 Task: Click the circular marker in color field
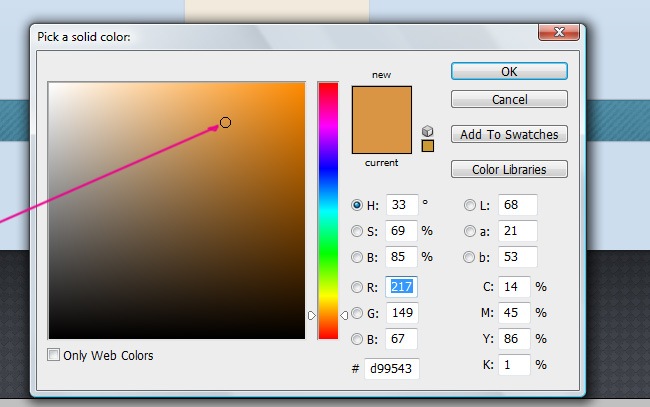click(x=225, y=122)
